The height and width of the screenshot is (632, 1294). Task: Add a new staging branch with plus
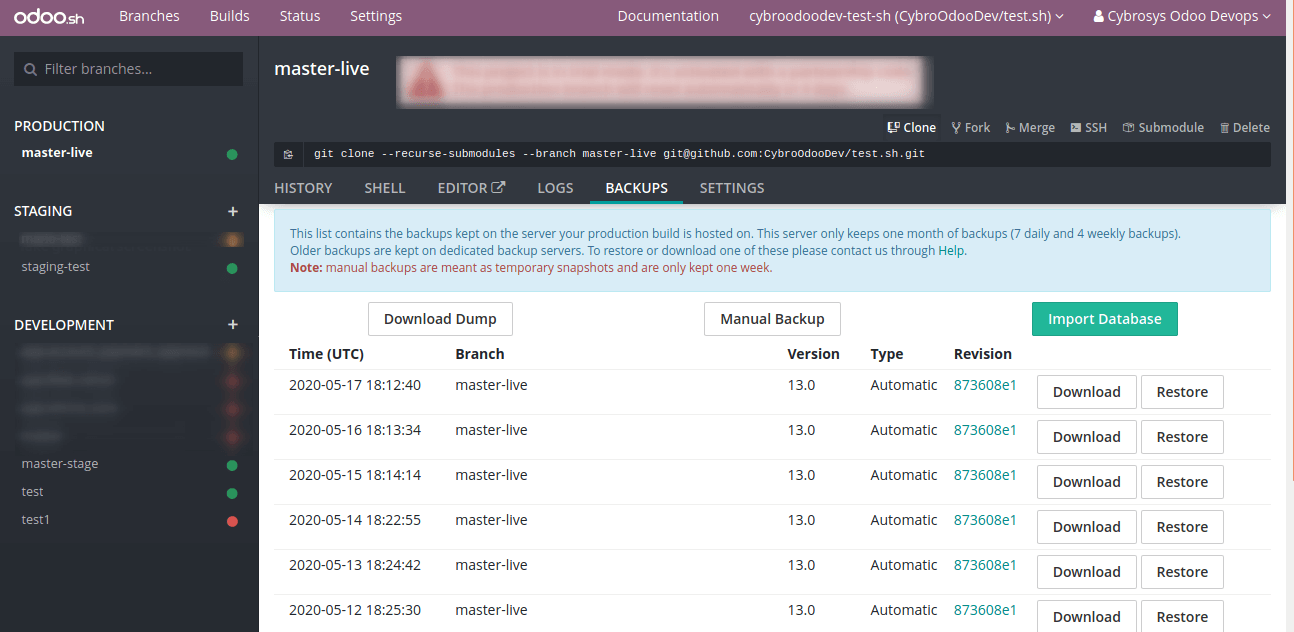click(x=233, y=211)
